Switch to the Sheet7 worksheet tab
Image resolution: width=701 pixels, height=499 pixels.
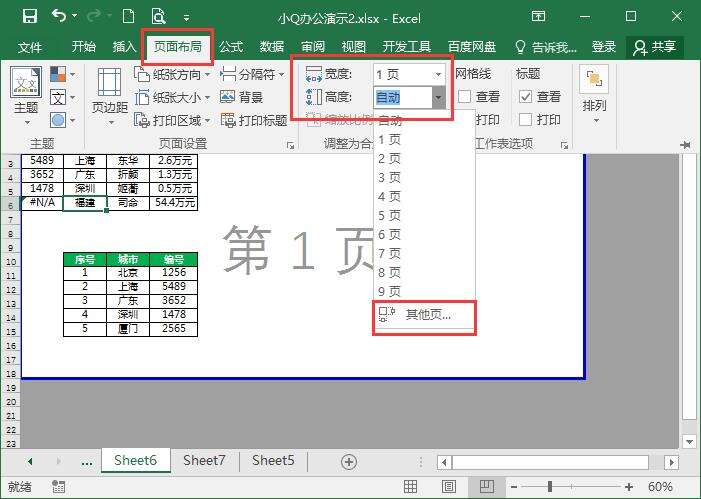[x=204, y=461]
